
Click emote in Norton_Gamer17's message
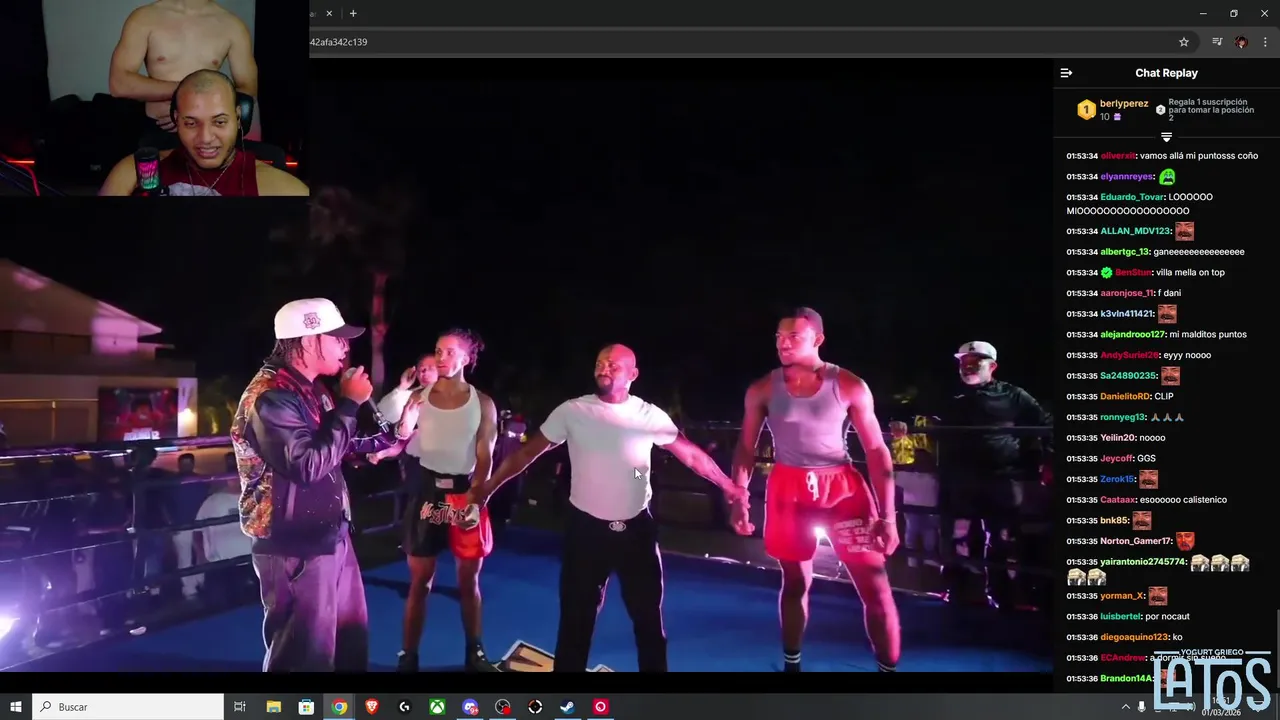1185,540
